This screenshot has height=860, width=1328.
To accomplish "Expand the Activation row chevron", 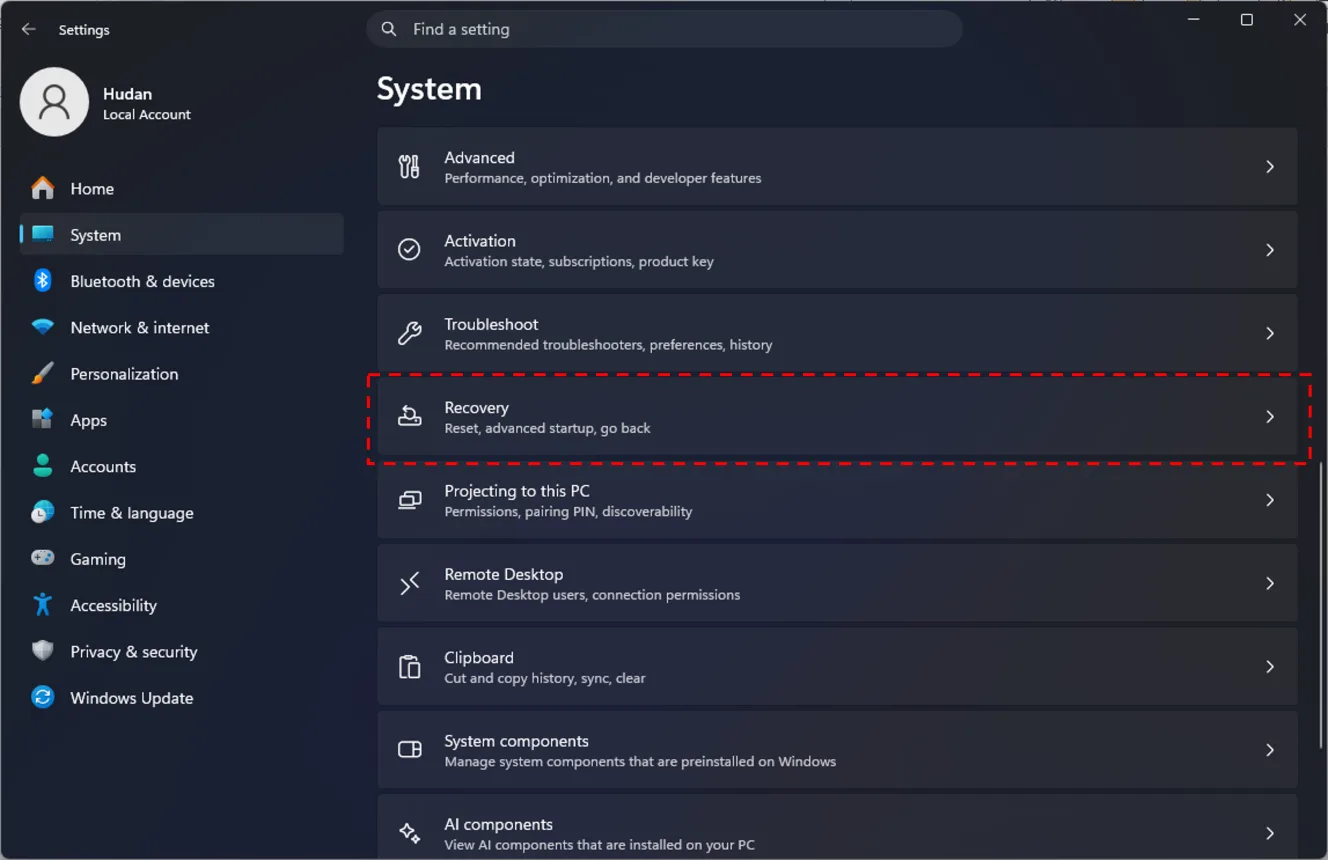I will pyautogui.click(x=1270, y=250).
